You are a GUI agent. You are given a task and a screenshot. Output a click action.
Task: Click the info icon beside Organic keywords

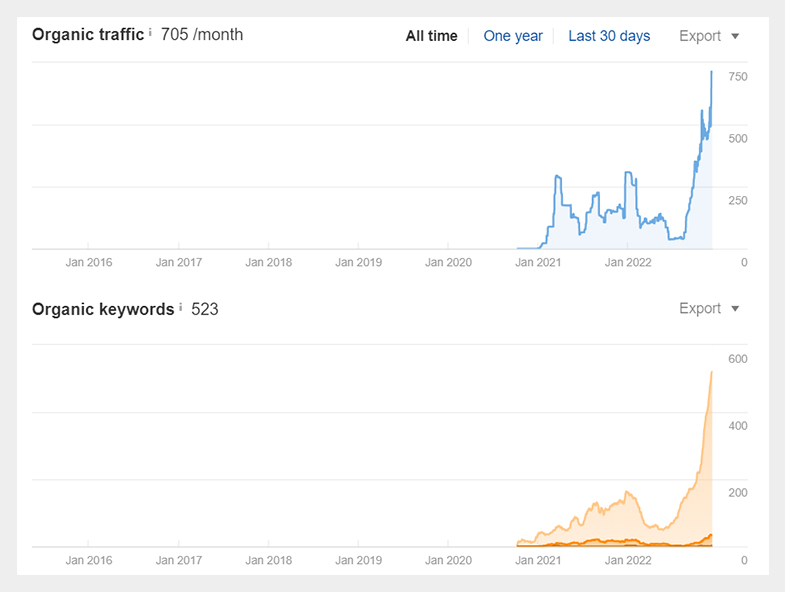point(180,307)
